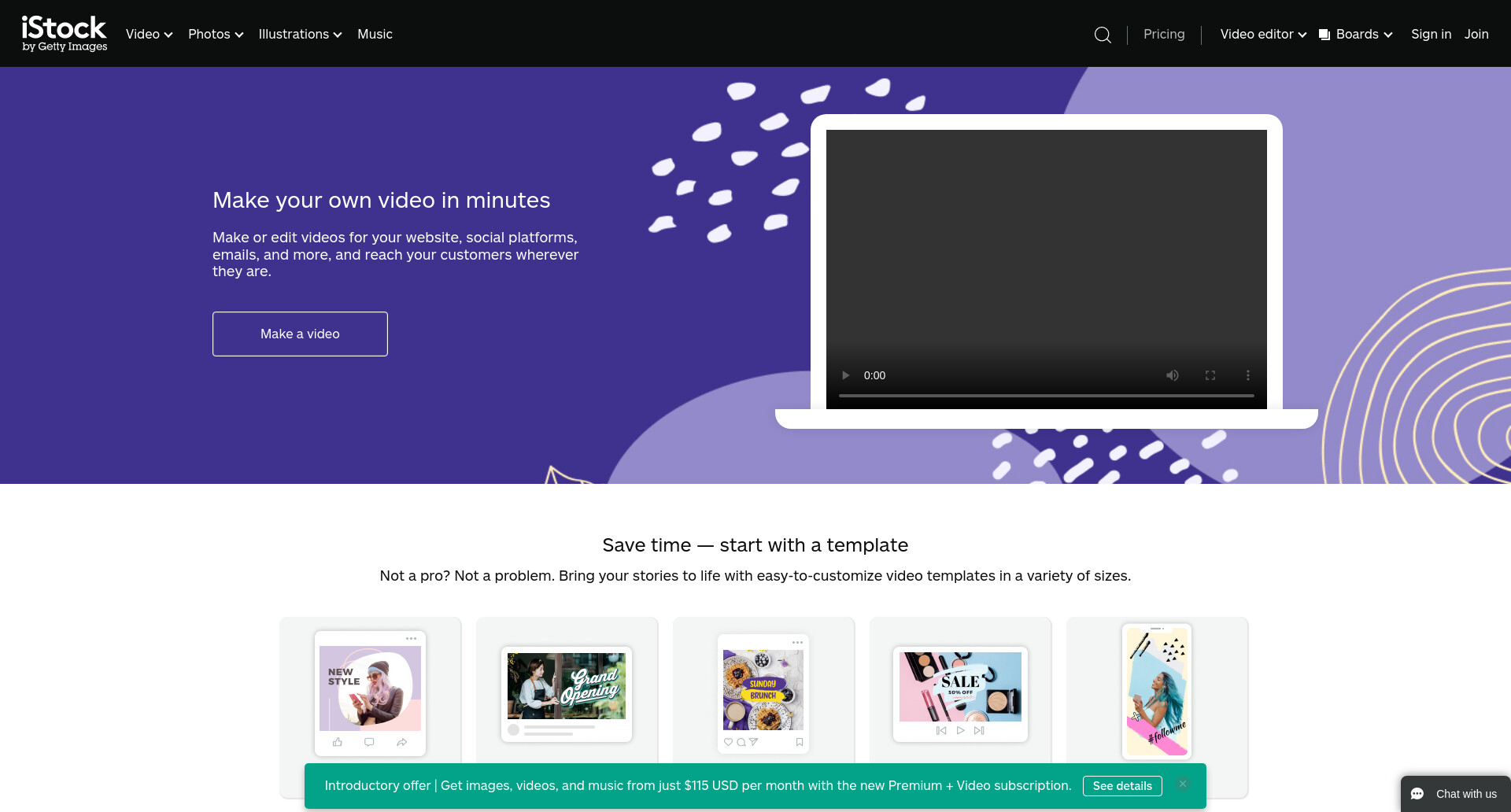Open the Chat with us widget
1511x812 pixels.
(1455, 794)
